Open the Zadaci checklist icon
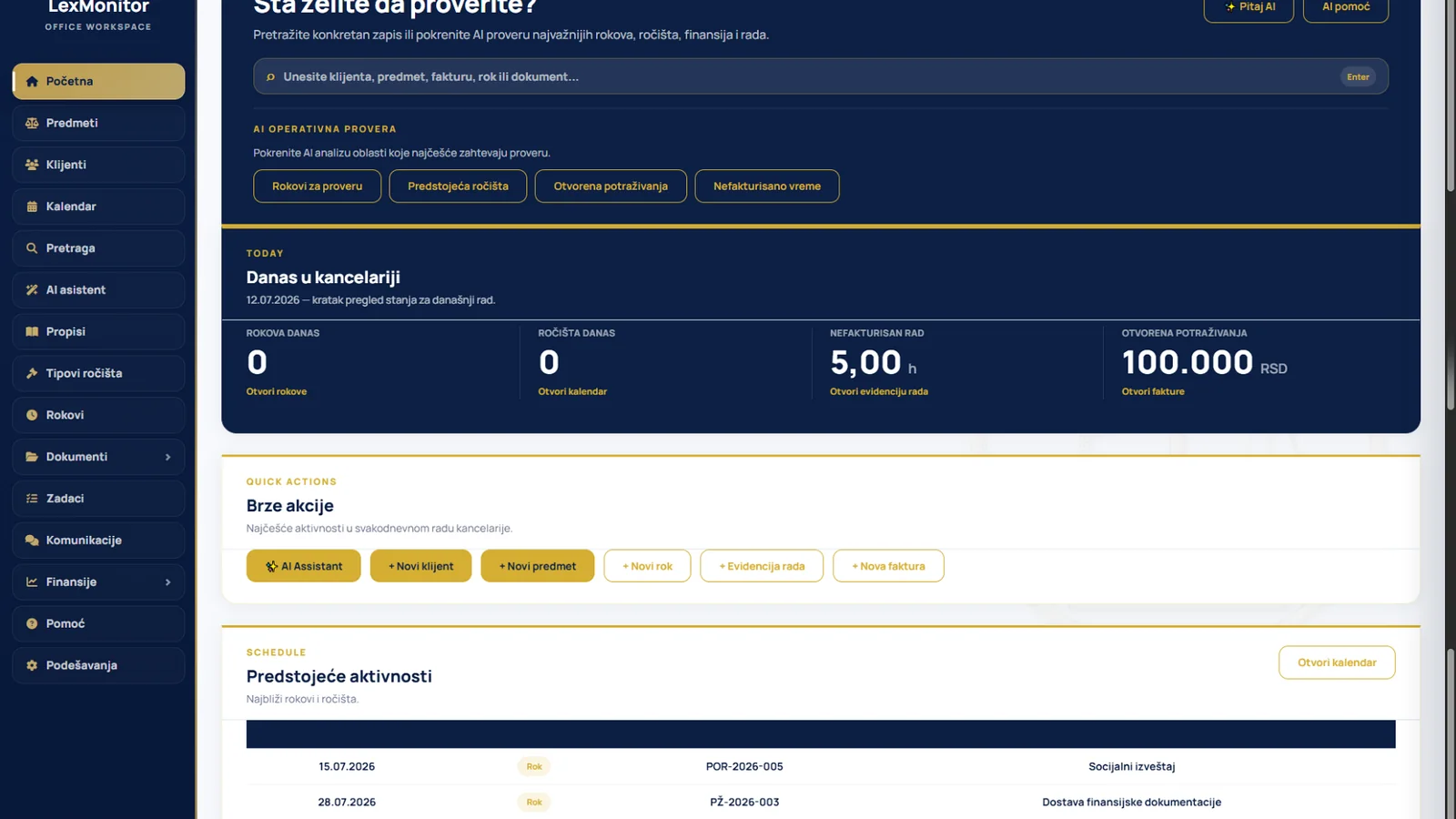1456x819 pixels. coord(32,499)
